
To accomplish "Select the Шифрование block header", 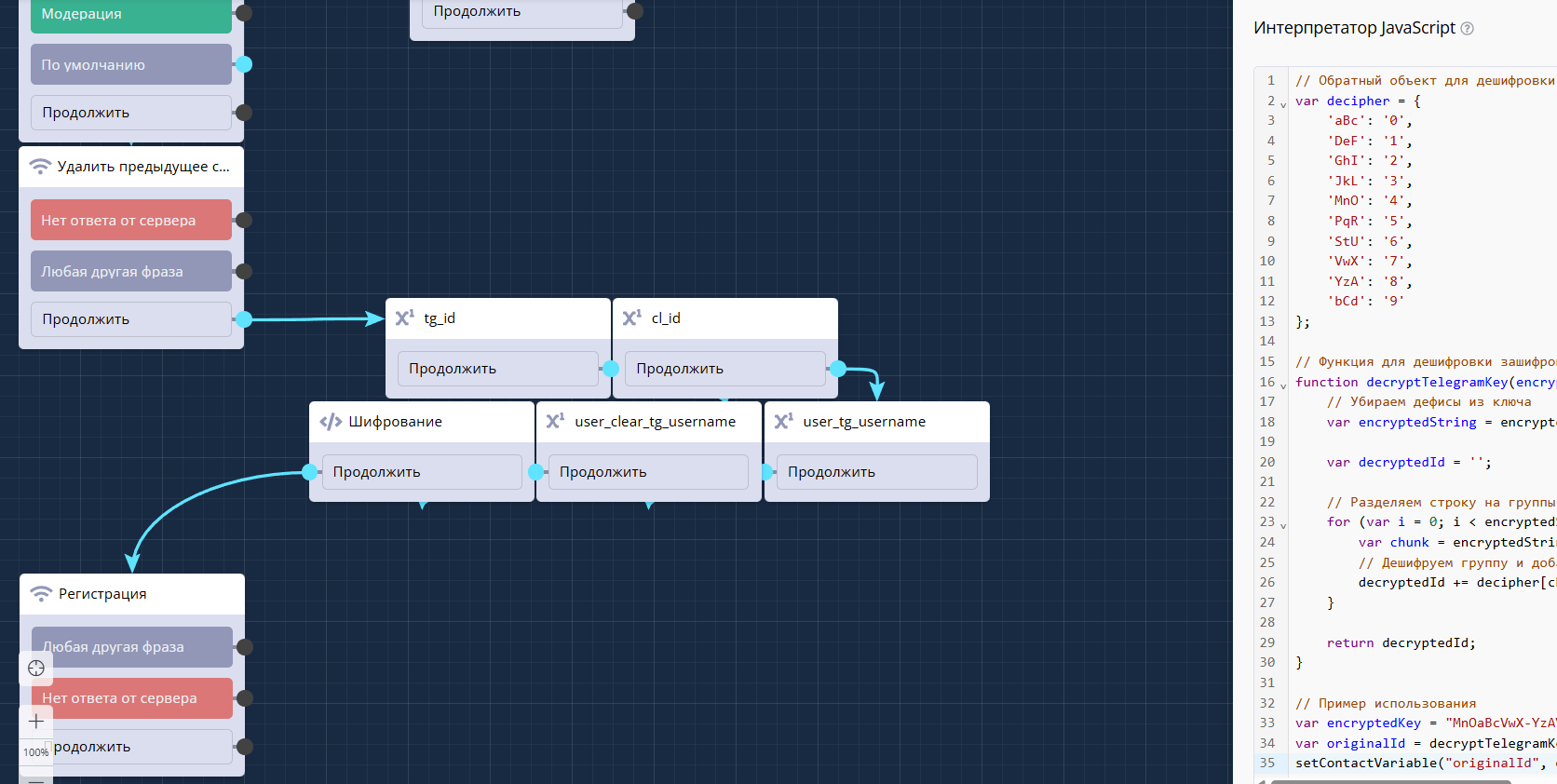I will pos(422,422).
